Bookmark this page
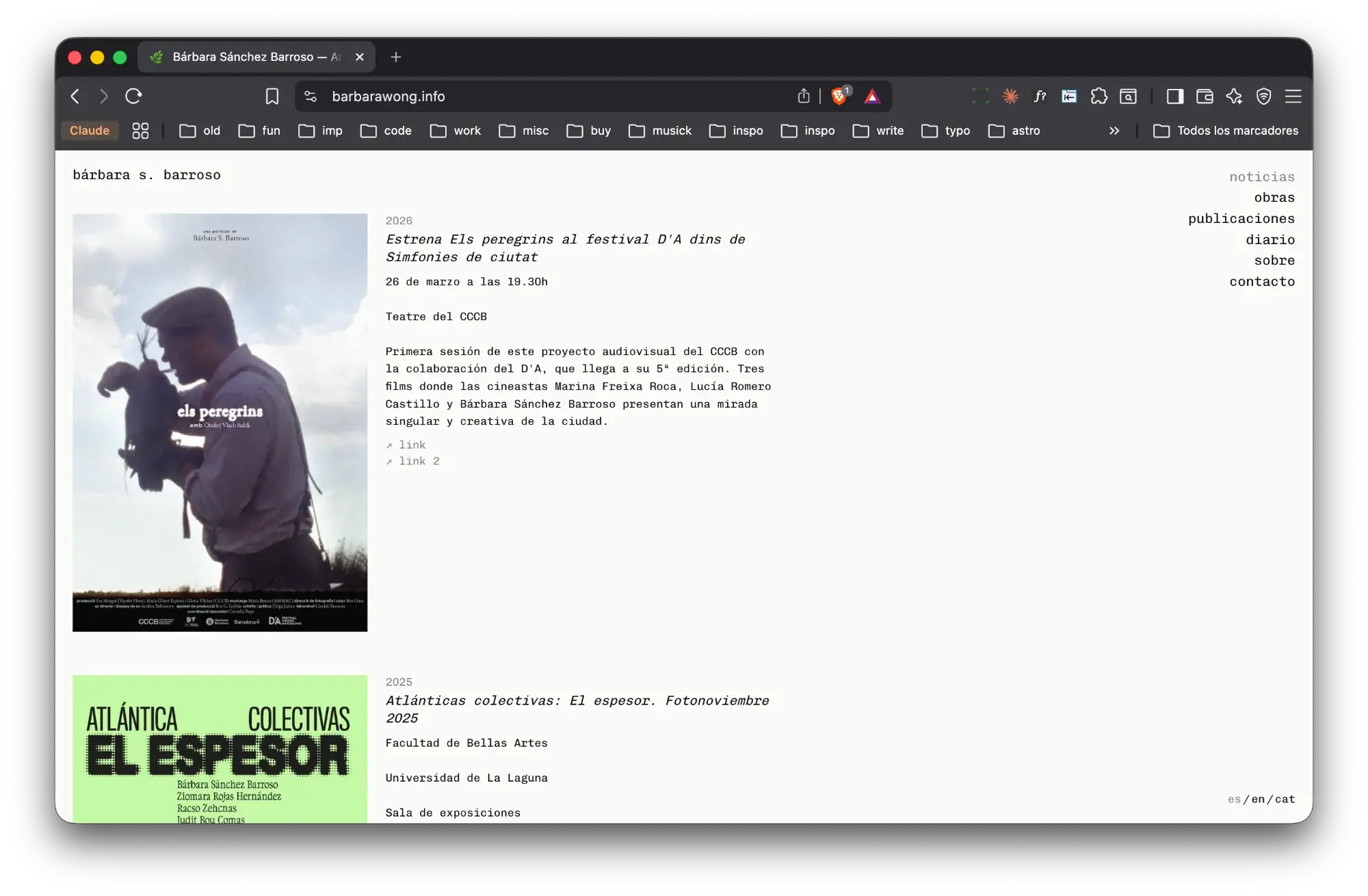The width and height of the screenshot is (1368, 896). click(272, 96)
